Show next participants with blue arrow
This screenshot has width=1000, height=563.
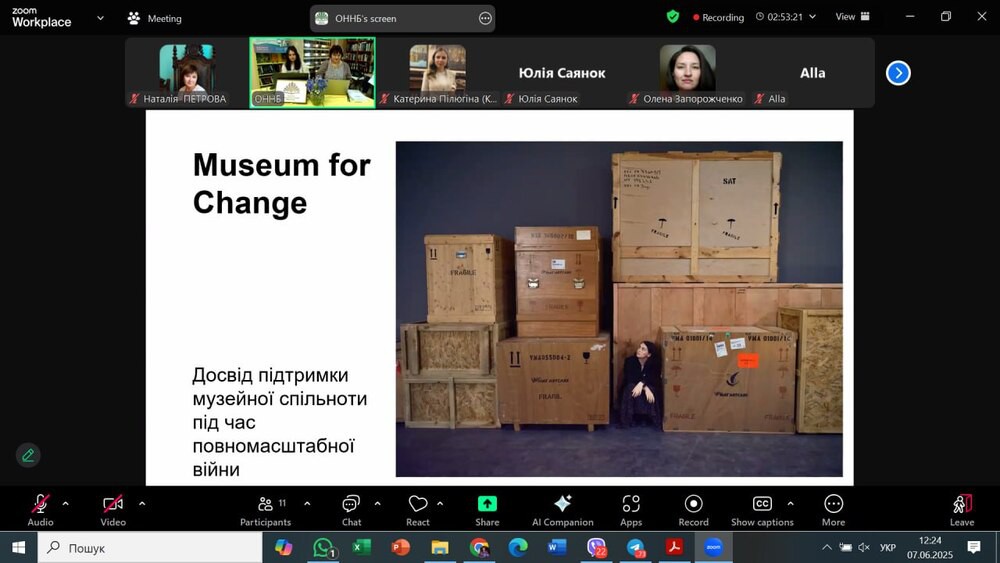click(898, 73)
